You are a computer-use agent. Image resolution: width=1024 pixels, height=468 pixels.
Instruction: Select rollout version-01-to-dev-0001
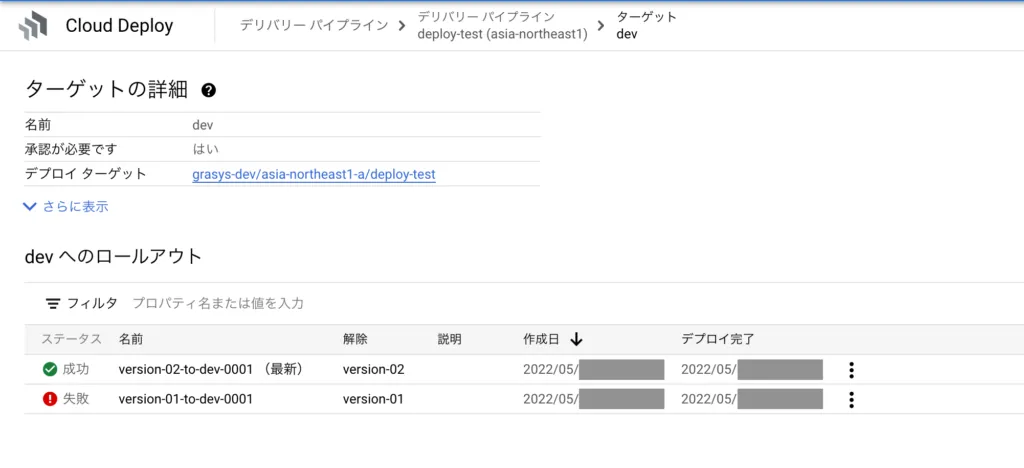click(x=185, y=399)
